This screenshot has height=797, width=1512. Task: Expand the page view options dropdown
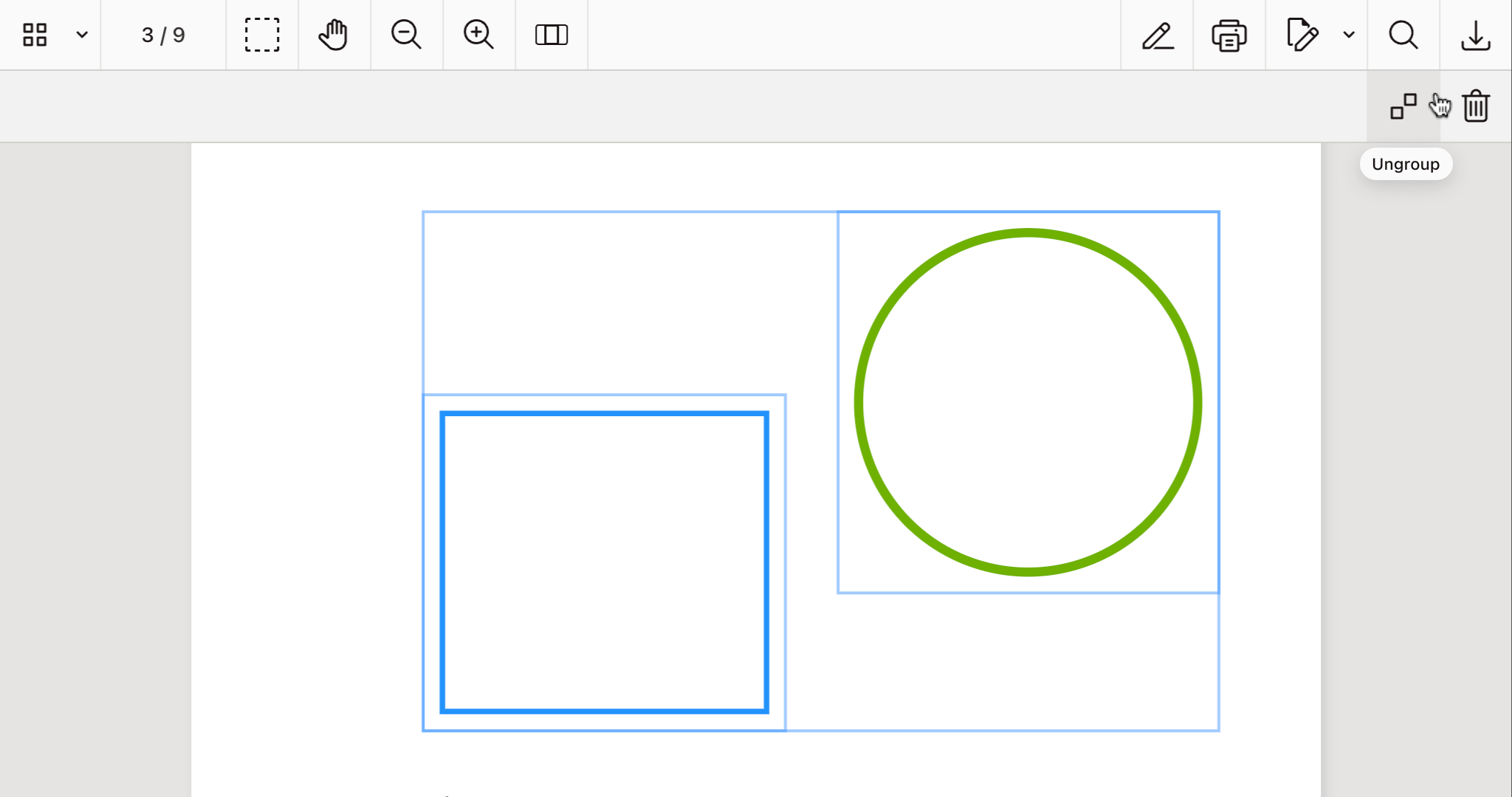coord(82,34)
